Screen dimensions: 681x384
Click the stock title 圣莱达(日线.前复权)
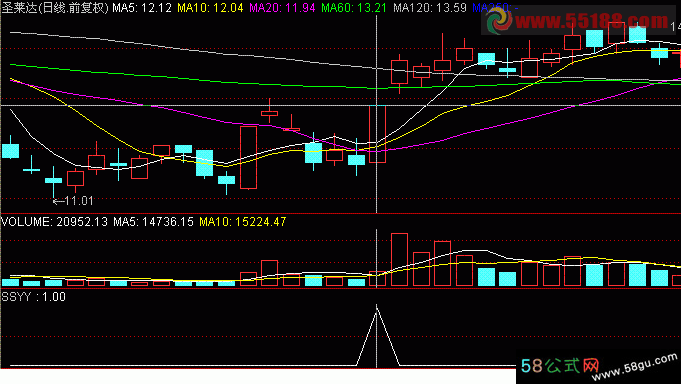55,8
